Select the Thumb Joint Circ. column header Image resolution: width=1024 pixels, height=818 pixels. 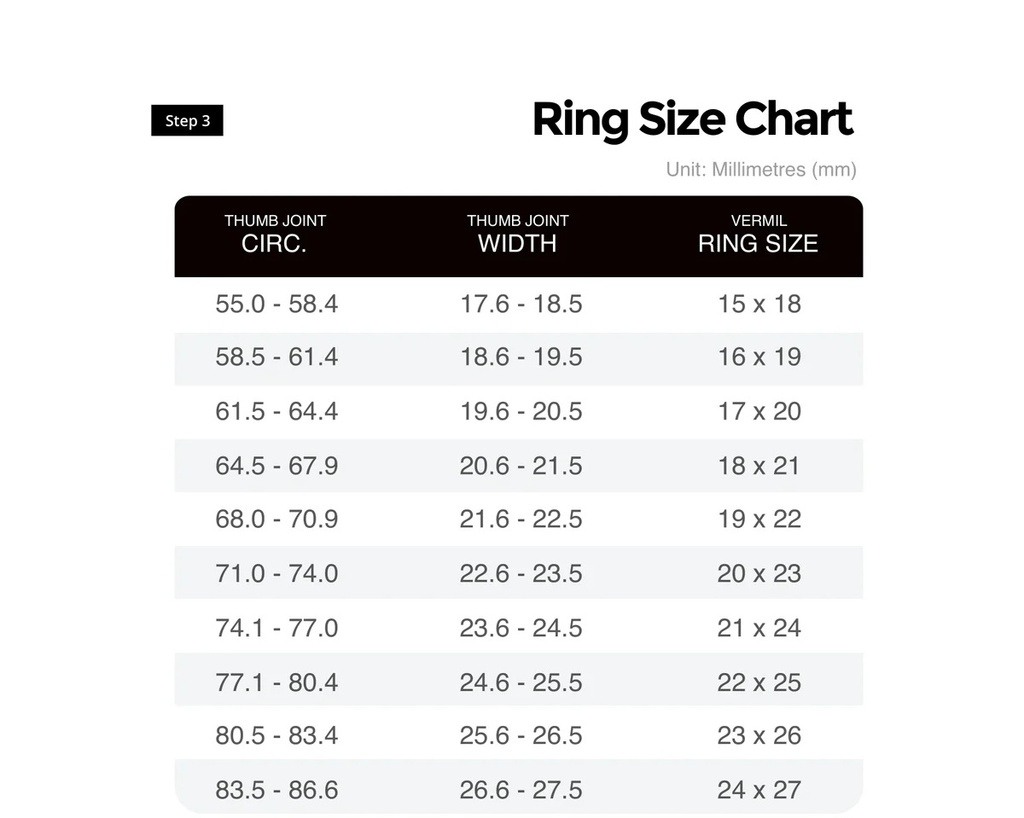275,234
